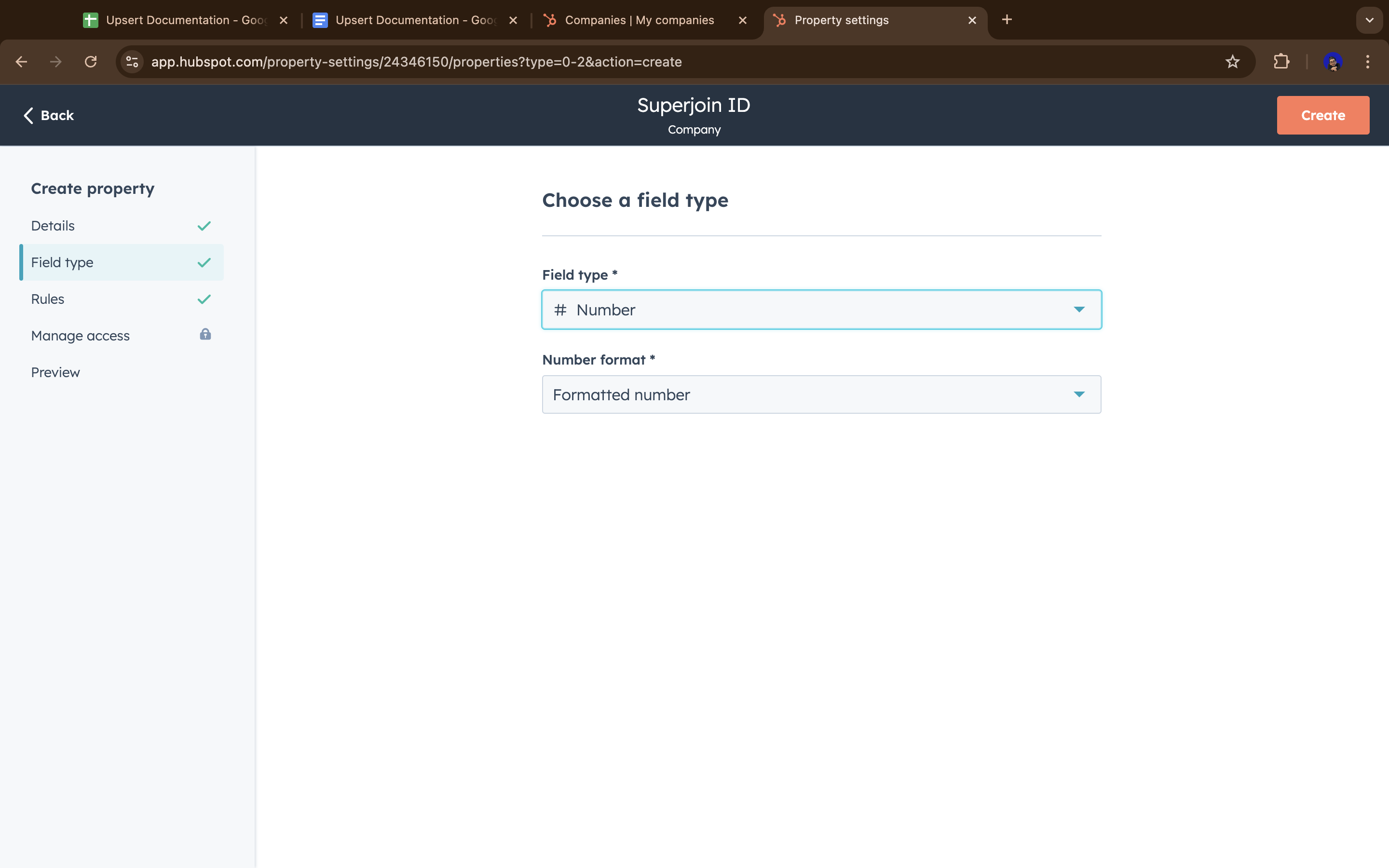Go to the Details step
Image resolution: width=1389 pixels, height=868 pixels.
53,226
